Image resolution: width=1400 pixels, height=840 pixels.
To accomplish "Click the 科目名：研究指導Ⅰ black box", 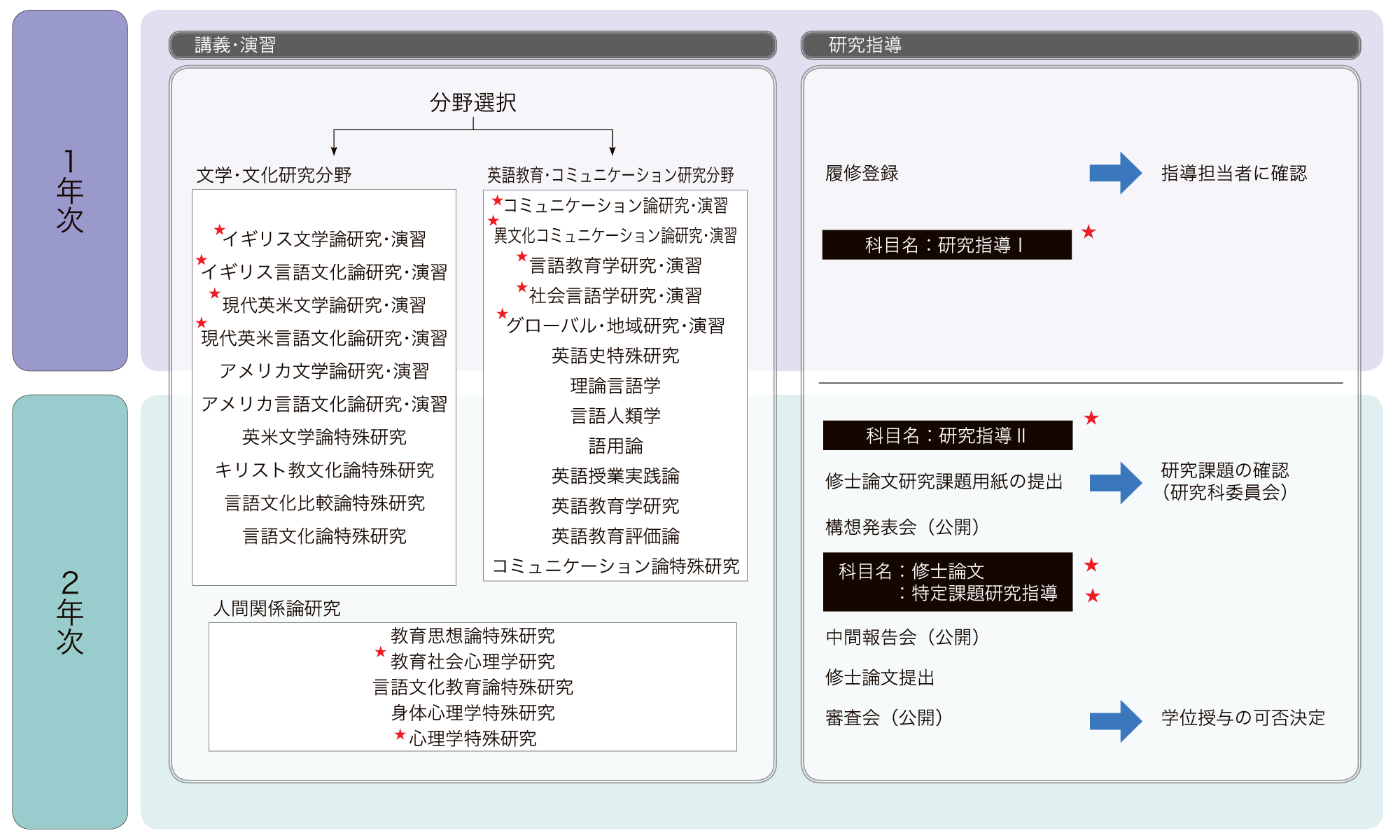I will pyautogui.click(x=946, y=245).
